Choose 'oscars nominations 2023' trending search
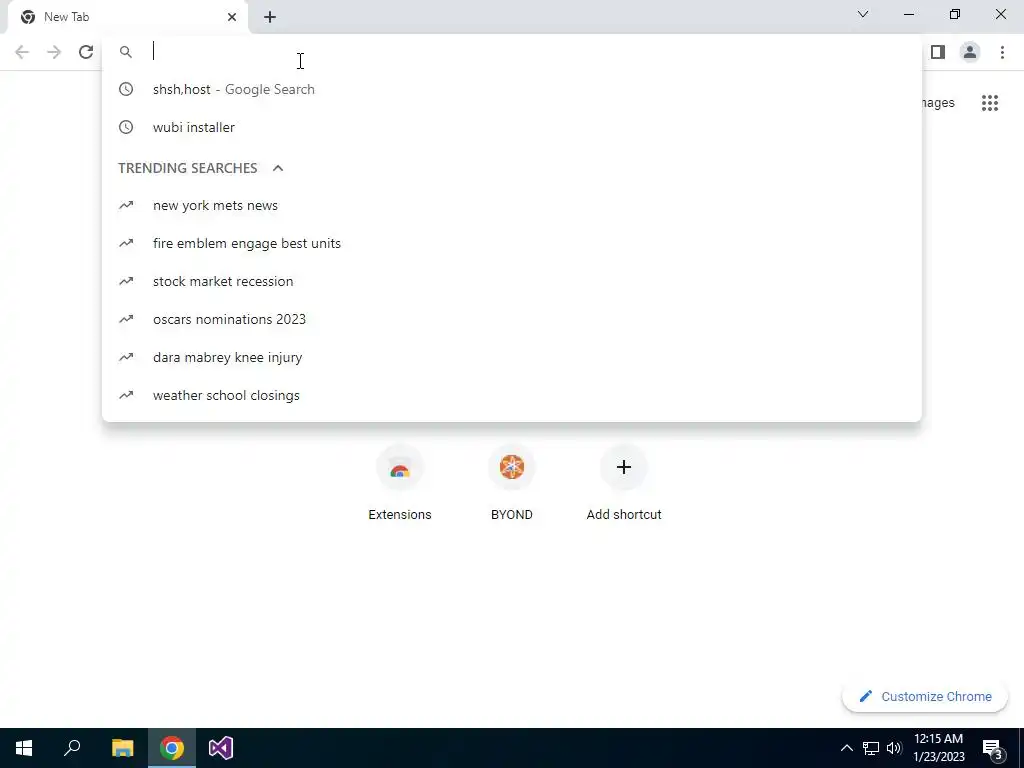1024x768 pixels. coord(511,319)
